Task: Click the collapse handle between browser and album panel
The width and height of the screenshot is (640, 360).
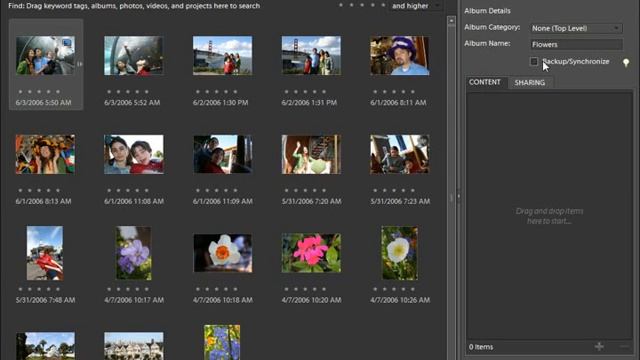Action: click(458, 197)
